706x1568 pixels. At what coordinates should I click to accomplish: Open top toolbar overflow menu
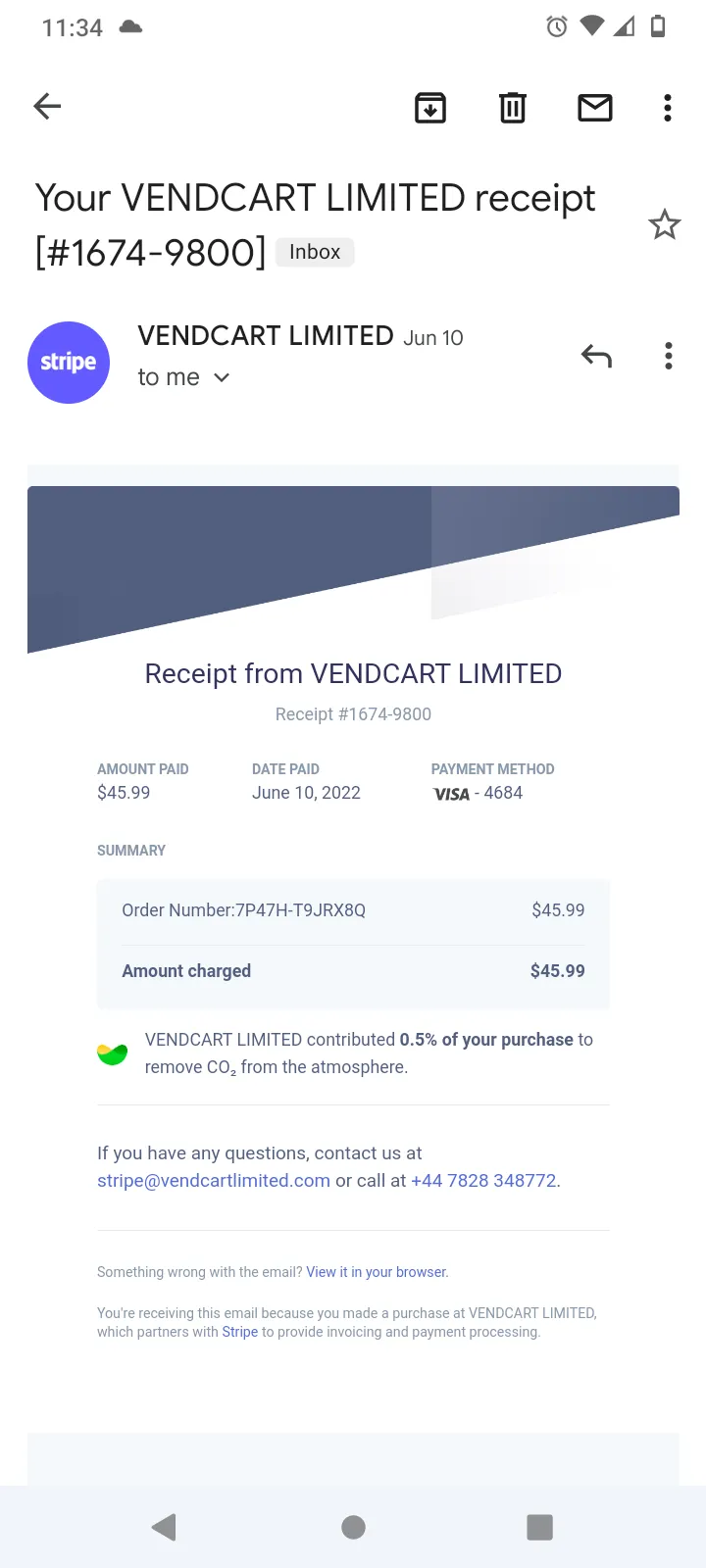coord(668,107)
